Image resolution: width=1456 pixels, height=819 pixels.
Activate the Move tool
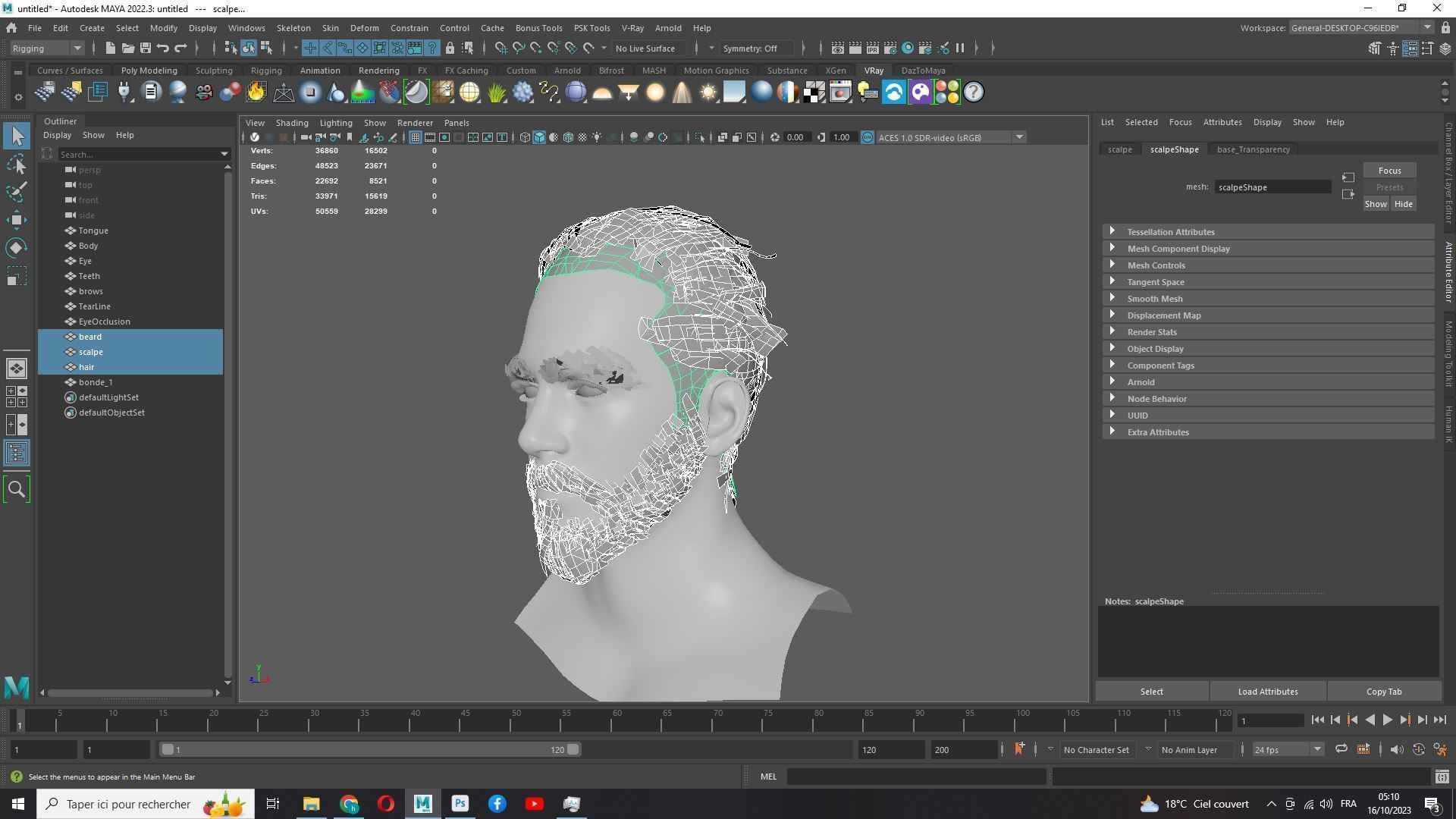17,220
